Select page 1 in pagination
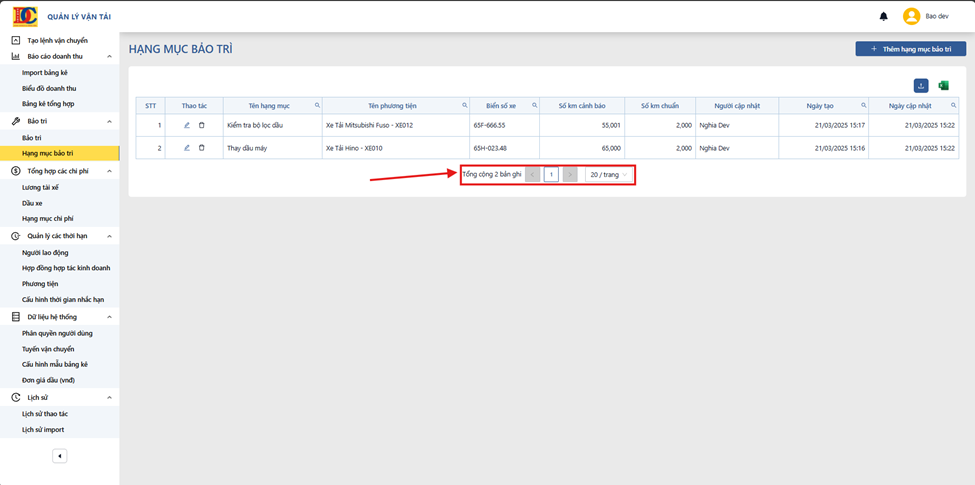Screen dimensions: 975x485 point(551,175)
